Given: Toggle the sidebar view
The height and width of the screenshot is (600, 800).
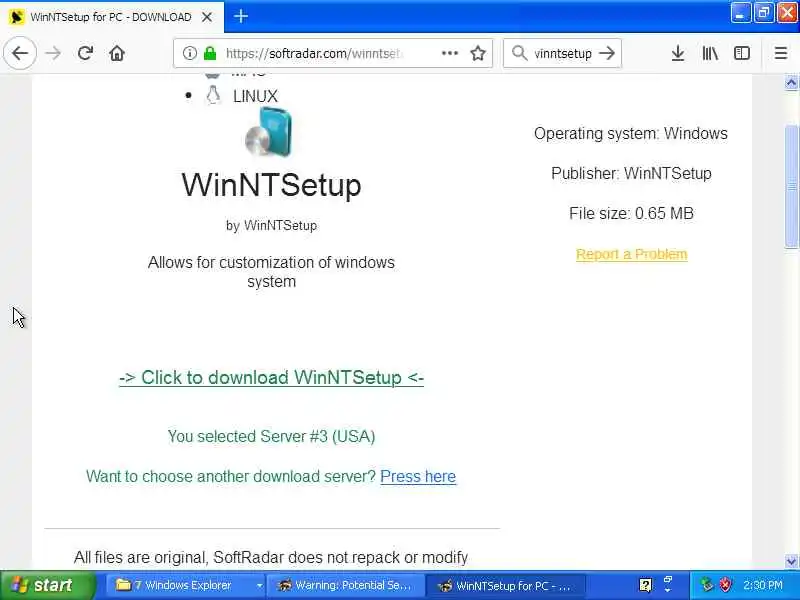Looking at the screenshot, I should [742, 53].
